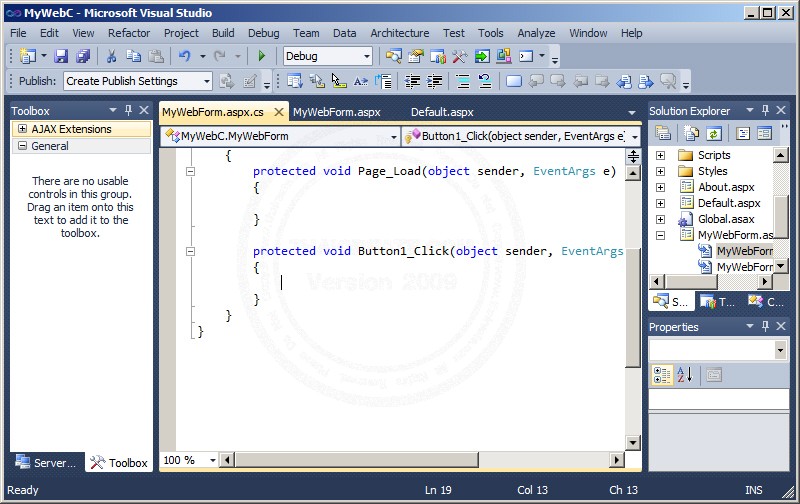
Task: Select the Styles folder in Solution Explorer
Action: [712, 171]
